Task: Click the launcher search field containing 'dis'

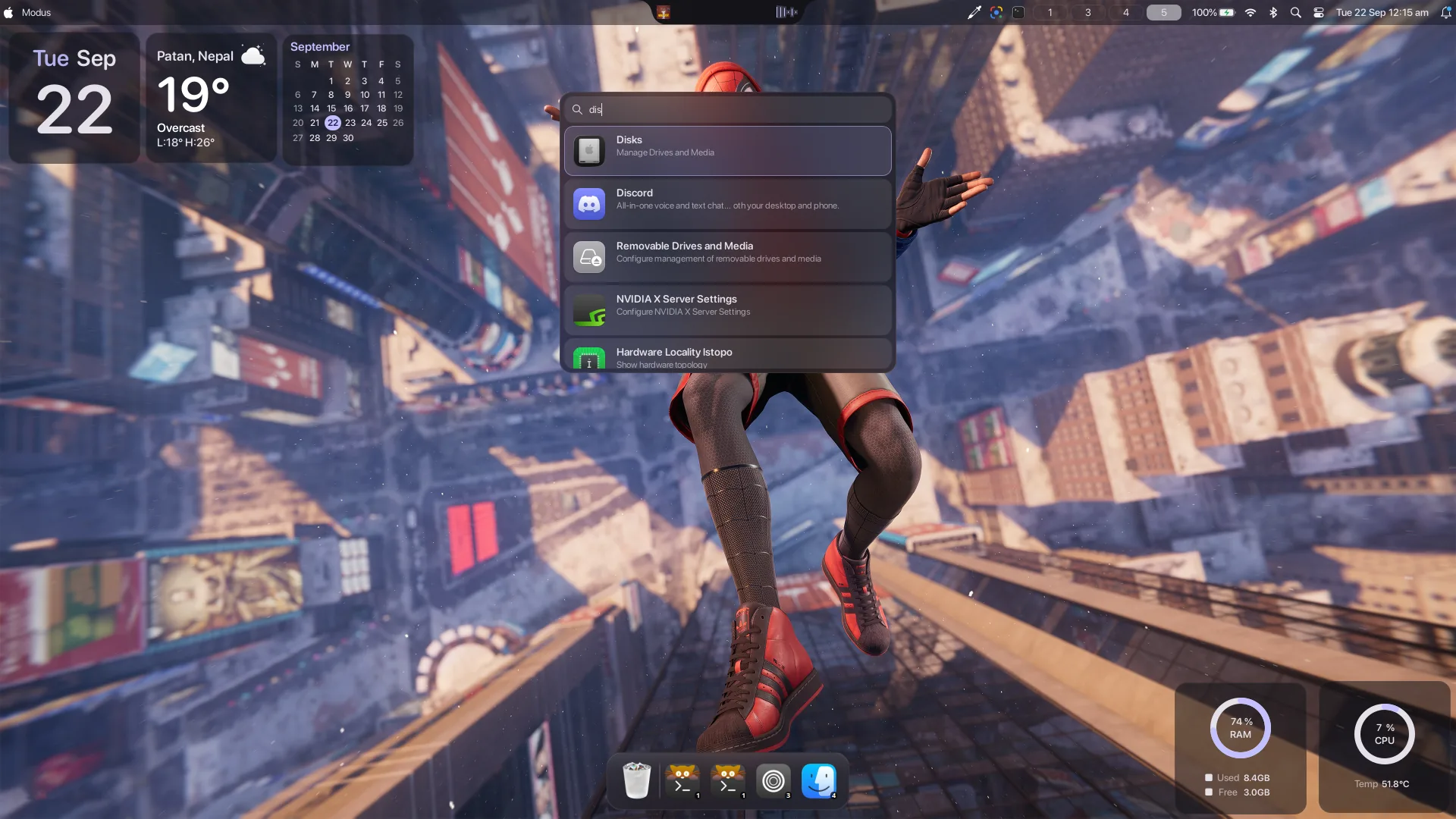Action: coord(728,109)
